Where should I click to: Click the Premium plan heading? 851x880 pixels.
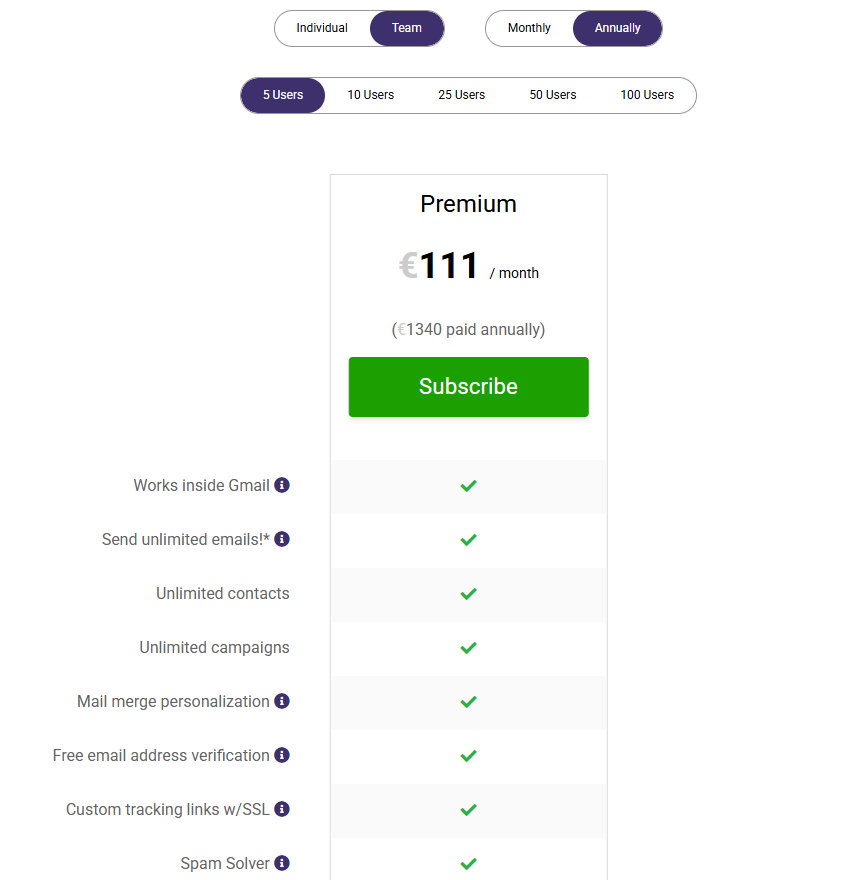click(468, 204)
